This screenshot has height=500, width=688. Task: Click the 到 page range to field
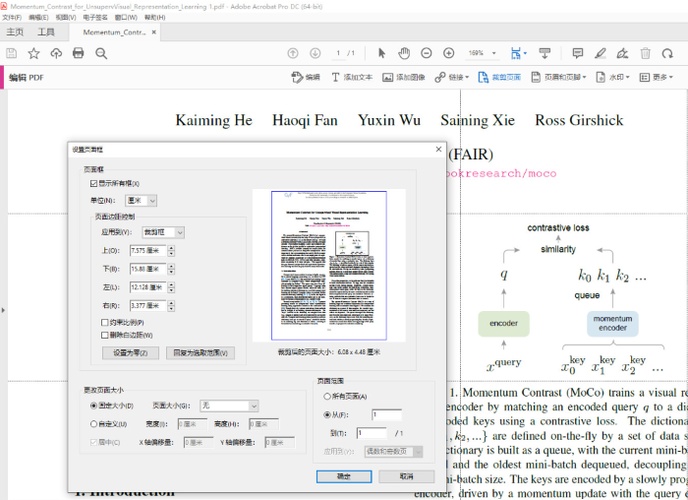[x=372, y=433]
